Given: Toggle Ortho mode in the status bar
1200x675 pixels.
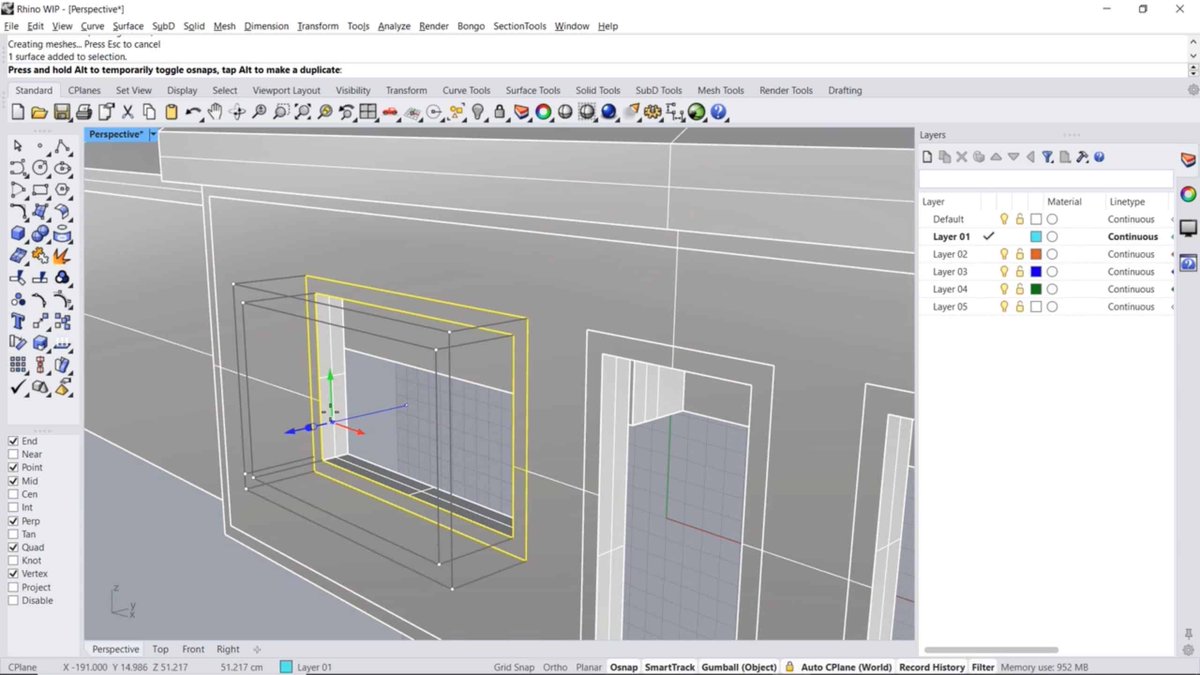Looking at the screenshot, I should pyautogui.click(x=555, y=667).
